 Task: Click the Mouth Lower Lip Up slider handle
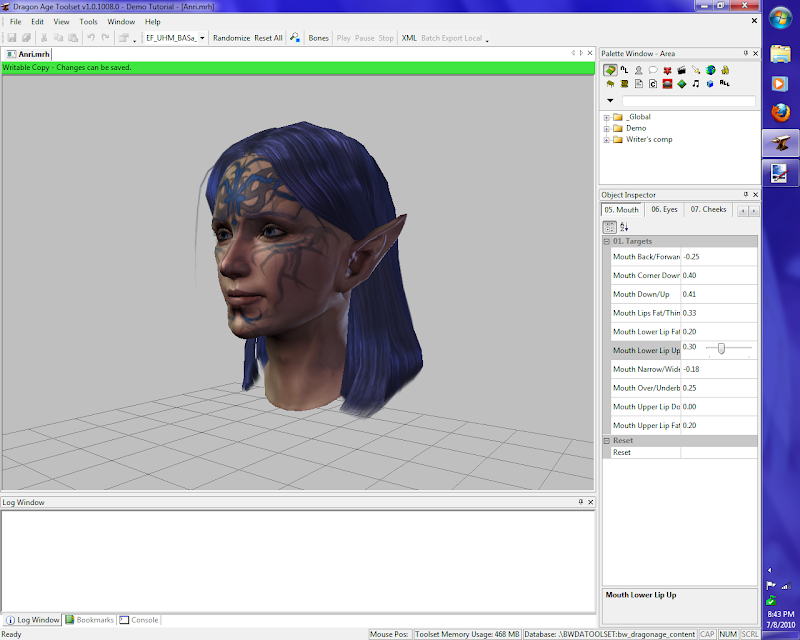[720, 348]
